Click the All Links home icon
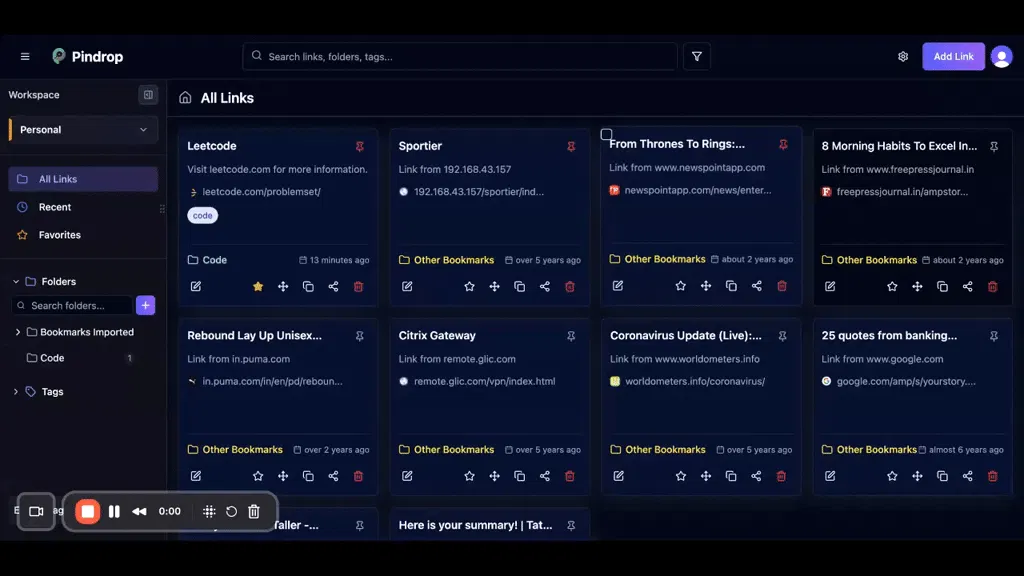Viewport: 1024px width, 576px height. (x=185, y=98)
